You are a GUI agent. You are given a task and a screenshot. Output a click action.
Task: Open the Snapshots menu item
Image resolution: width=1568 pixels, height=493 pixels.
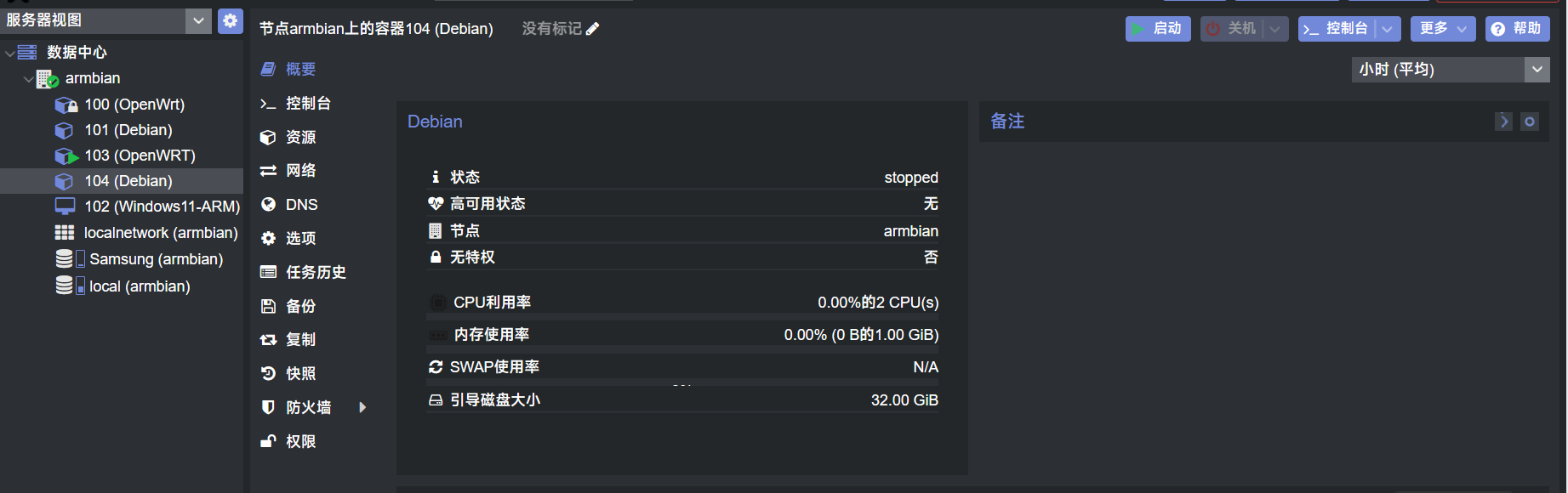pos(300,374)
